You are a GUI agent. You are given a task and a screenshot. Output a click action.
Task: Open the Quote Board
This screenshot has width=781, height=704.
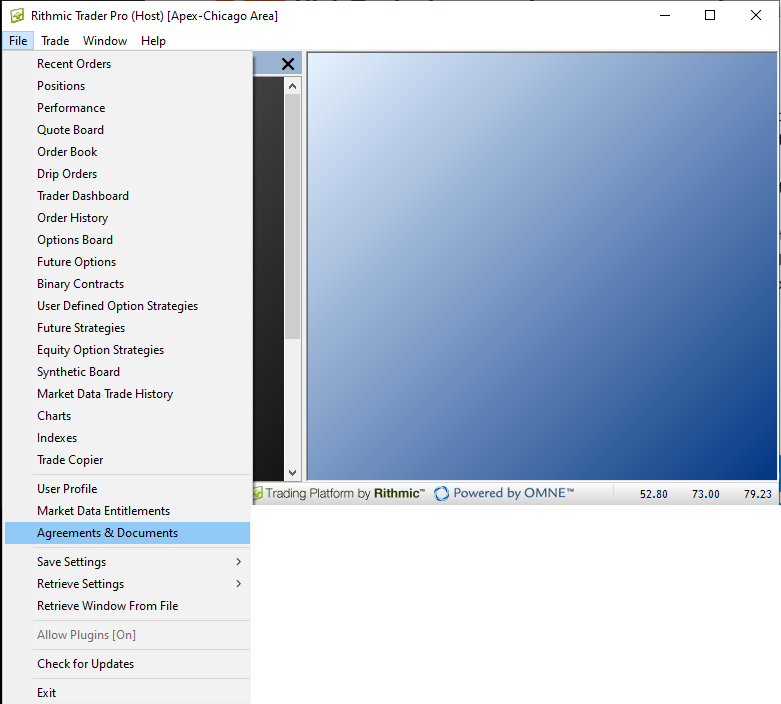click(70, 130)
